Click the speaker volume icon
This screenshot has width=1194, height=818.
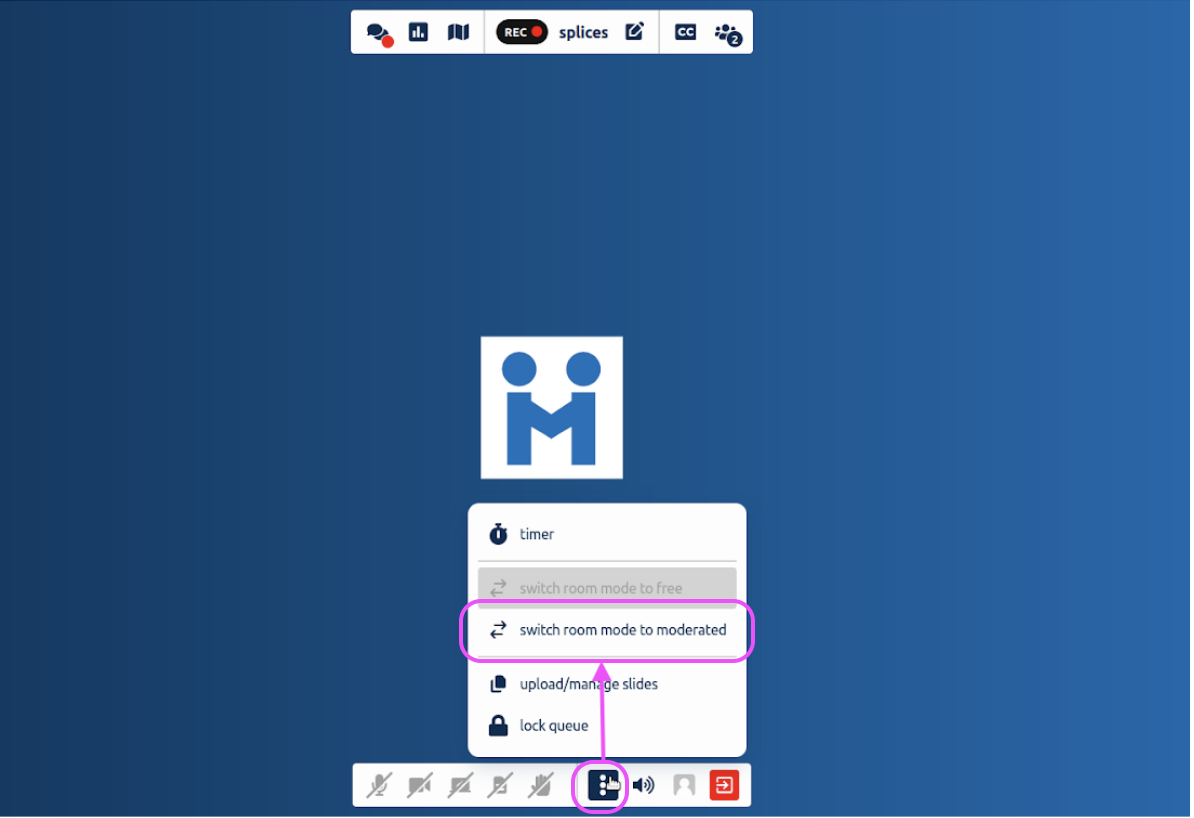point(643,785)
